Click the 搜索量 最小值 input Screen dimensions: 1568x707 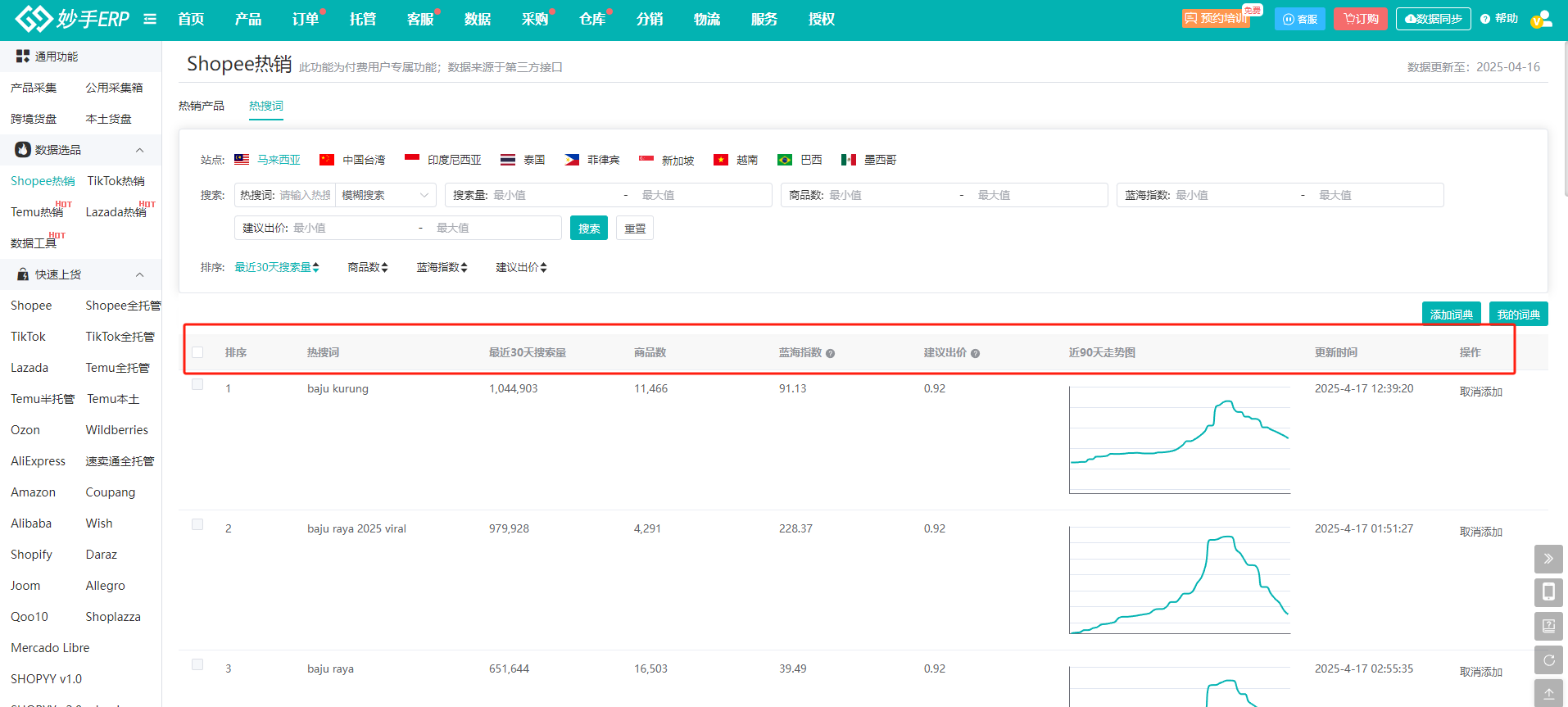[553, 195]
